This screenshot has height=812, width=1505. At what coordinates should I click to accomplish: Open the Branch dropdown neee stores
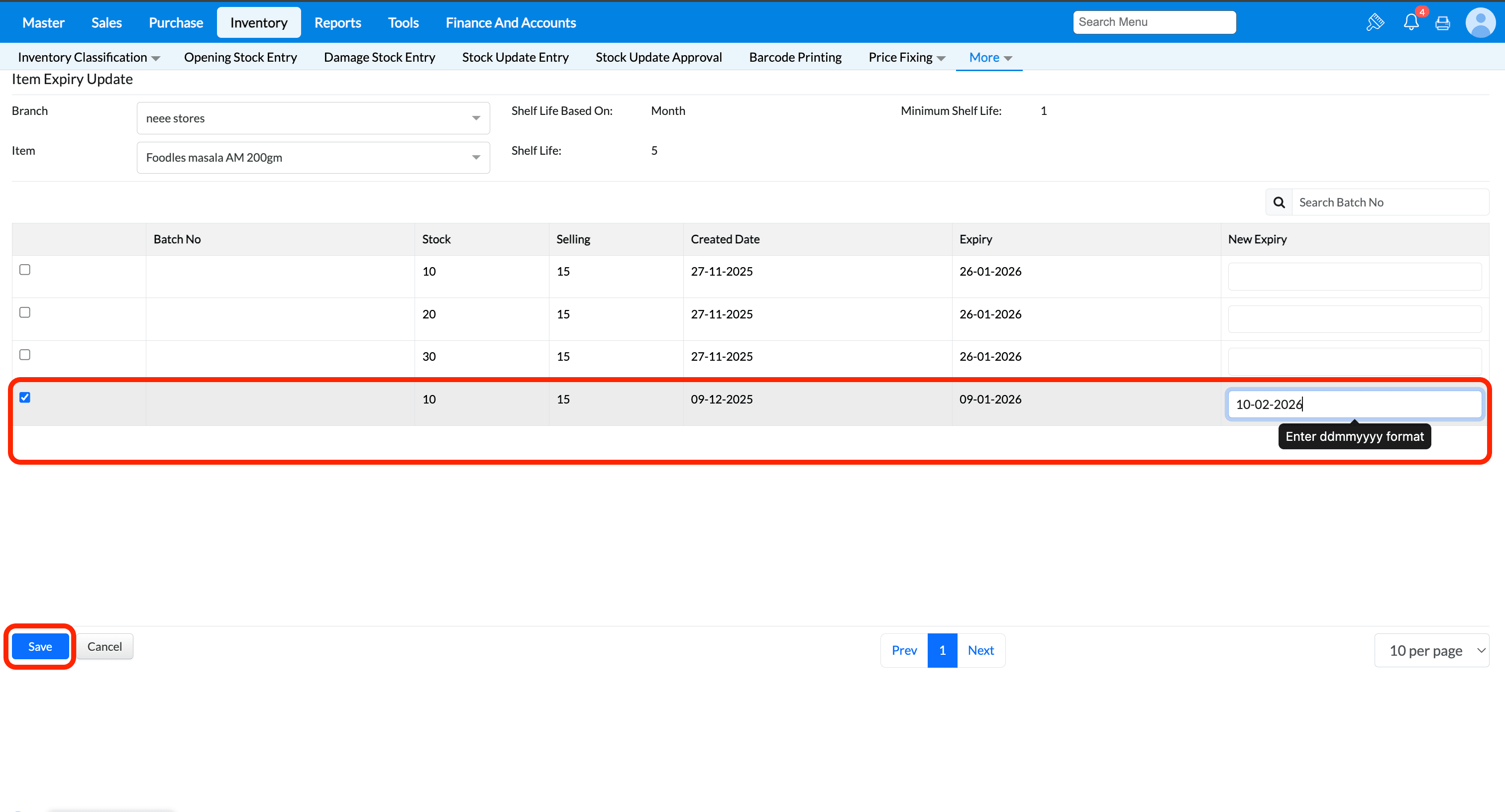tap(313, 118)
